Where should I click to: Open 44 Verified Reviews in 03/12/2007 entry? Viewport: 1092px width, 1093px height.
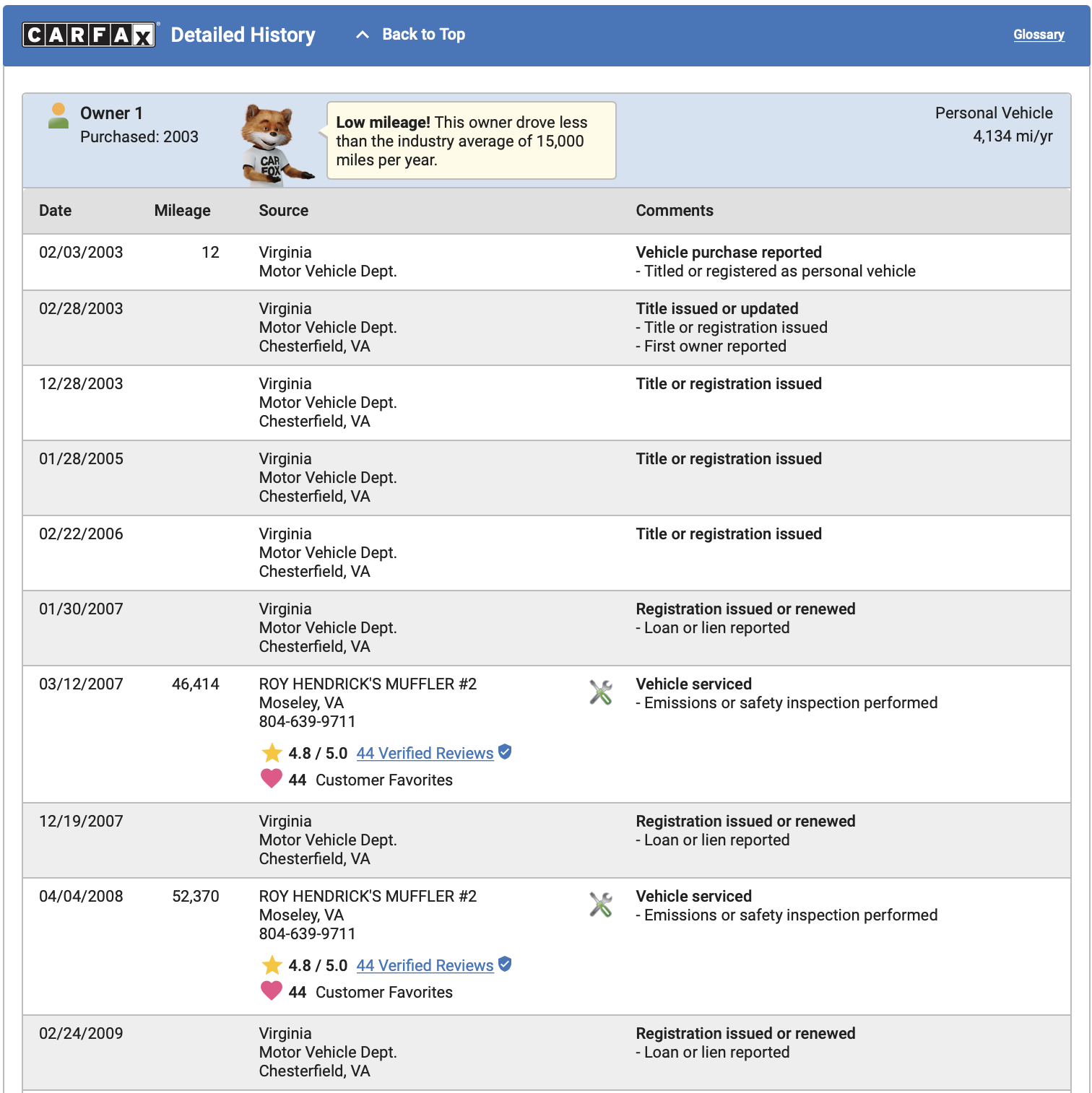tap(425, 753)
